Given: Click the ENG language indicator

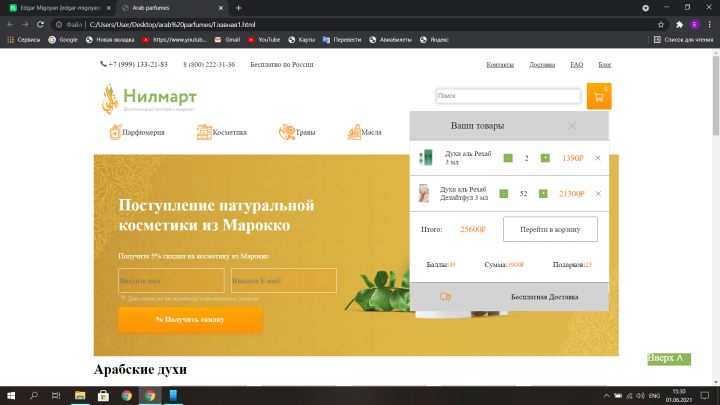Looking at the screenshot, I should pos(654,396).
